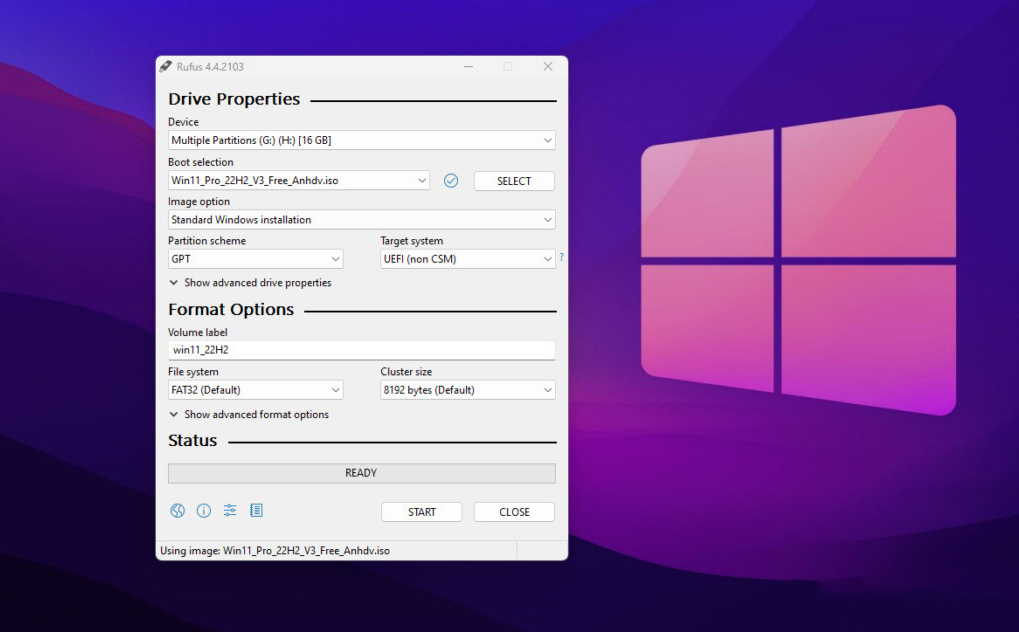This screenshot has height=632, width=1019.
Task: Open the About info icon
Action: [204, 511]
